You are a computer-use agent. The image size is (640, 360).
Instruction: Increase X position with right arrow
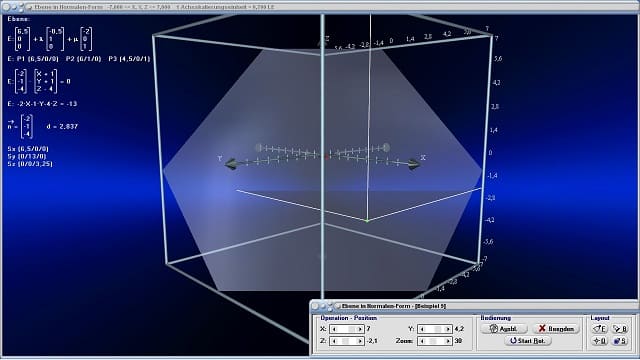(x=360, y=329)
